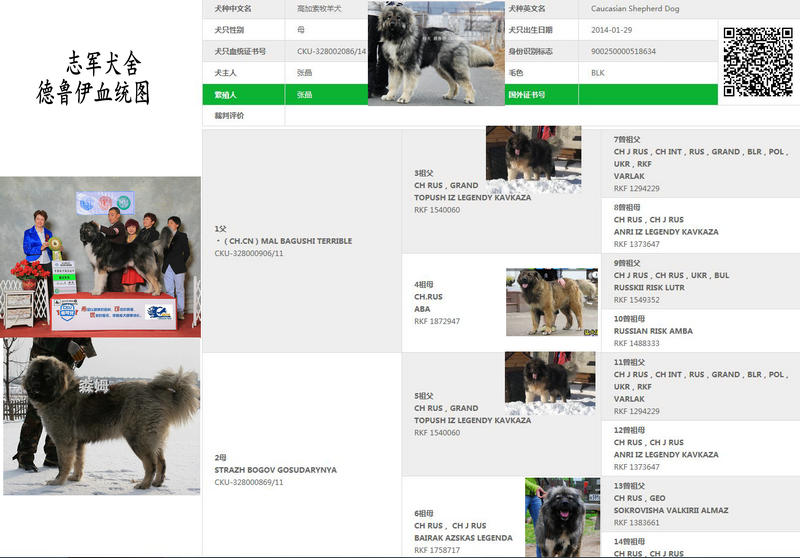Select dam name STRAZH BOGOV GOSUDARYNYA
This screenshot has height=558, width=800.
tap(276, 470)
